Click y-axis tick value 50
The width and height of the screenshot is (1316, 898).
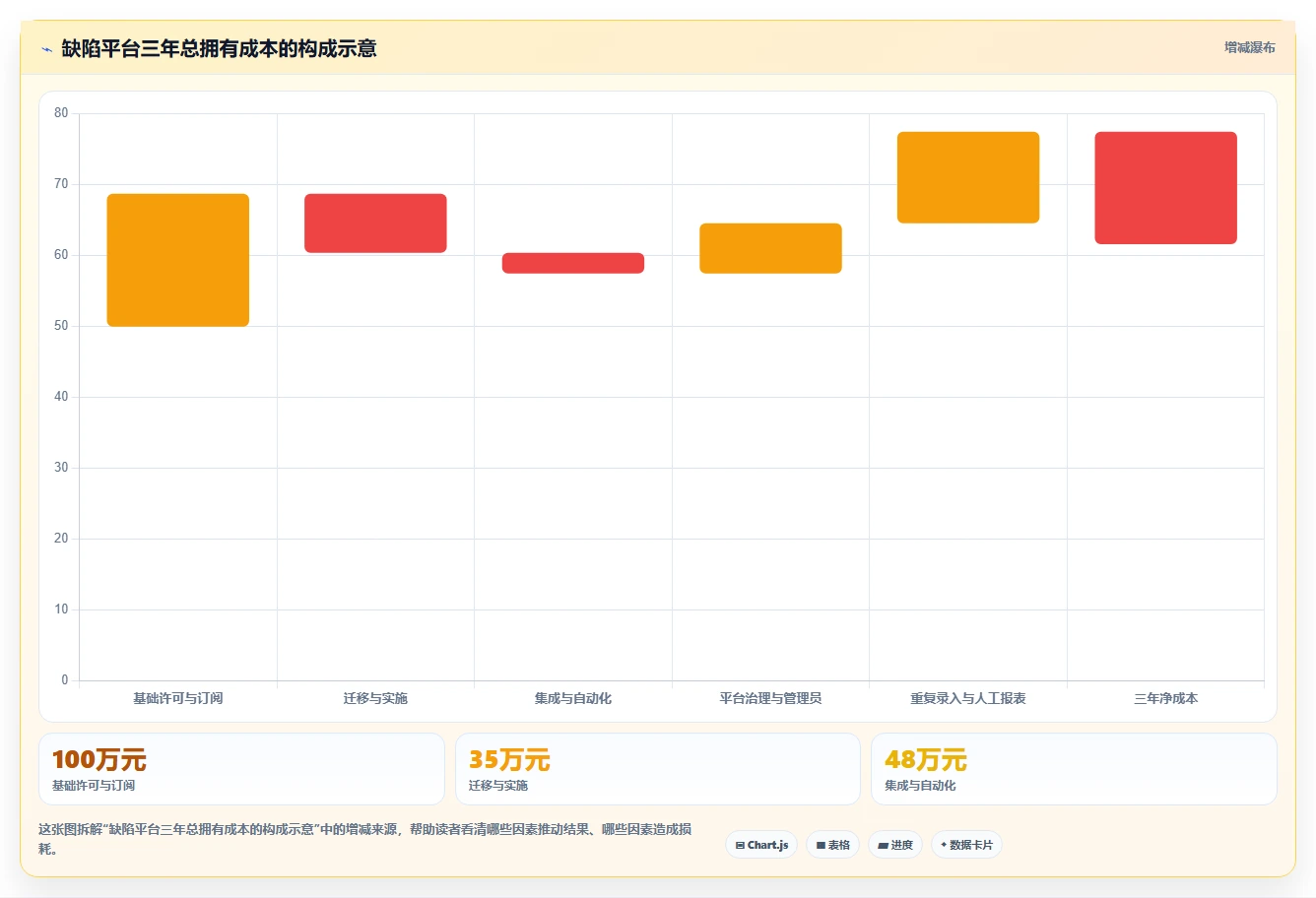[61, 326]
